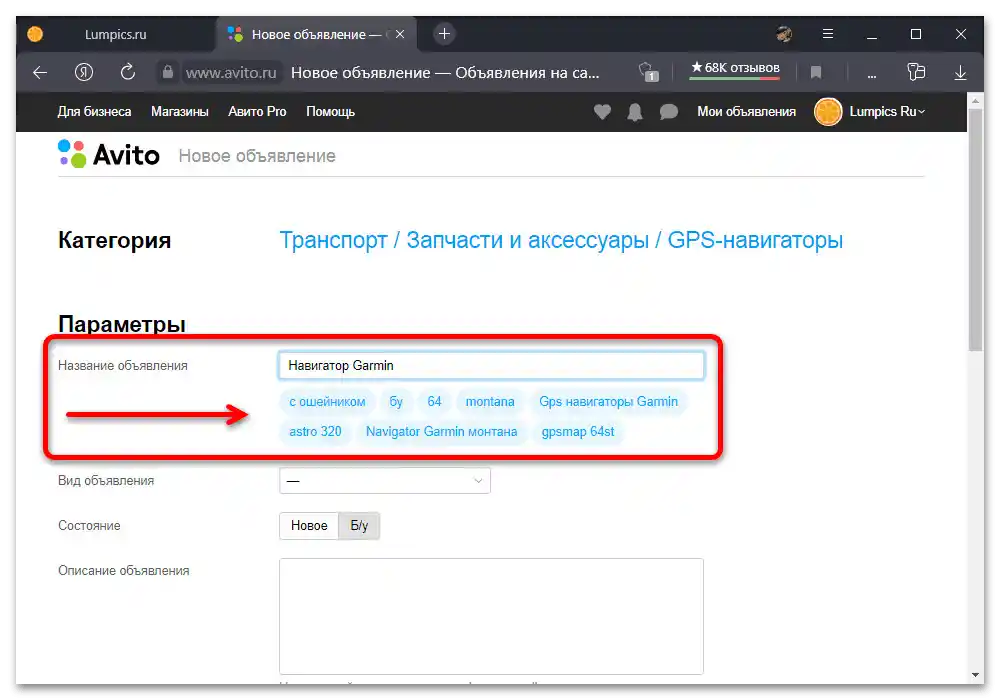Screen dimensions: 1000x700
Task: Click the Запчасти и аксессуары category link
Action: click(527, 240)
